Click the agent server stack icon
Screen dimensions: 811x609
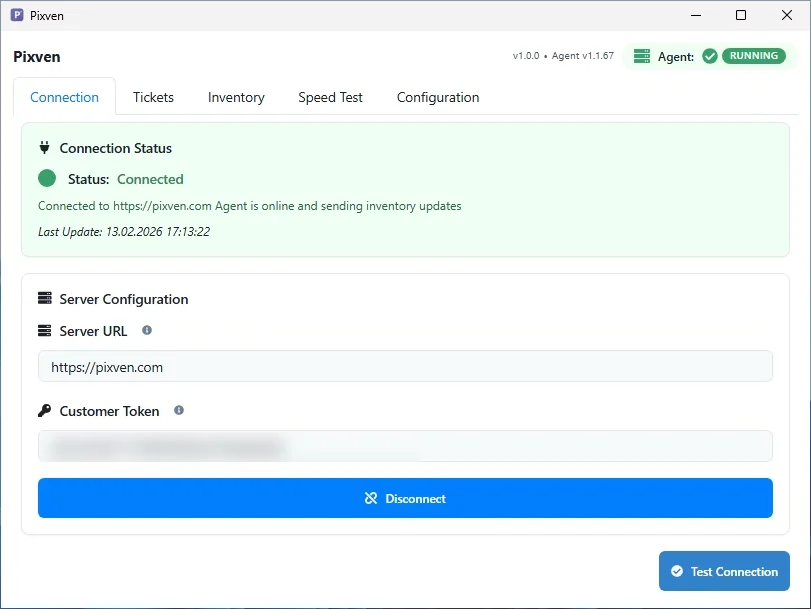tap(641, 56)
